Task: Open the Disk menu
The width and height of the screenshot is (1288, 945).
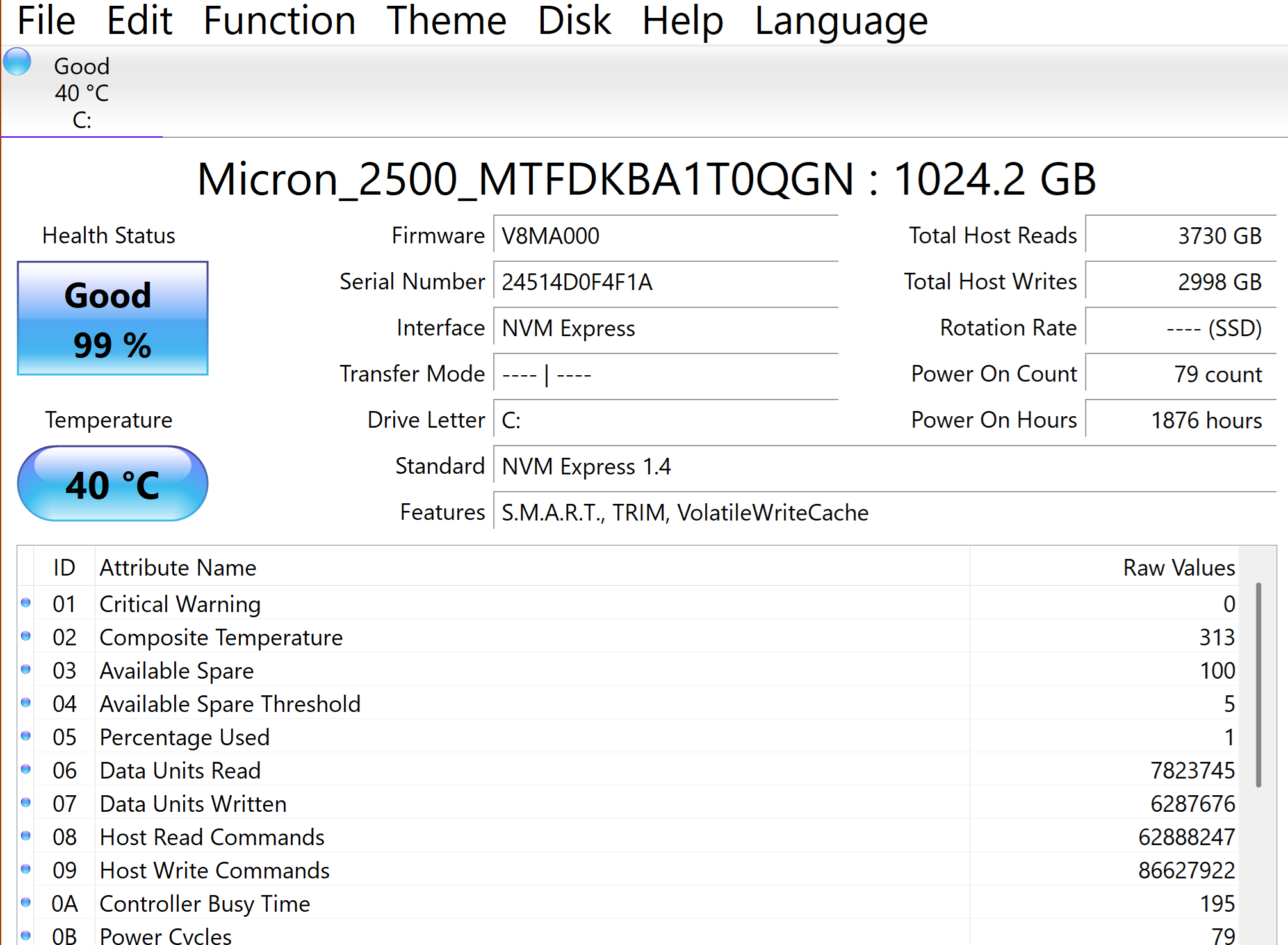Action: (574, 20)
